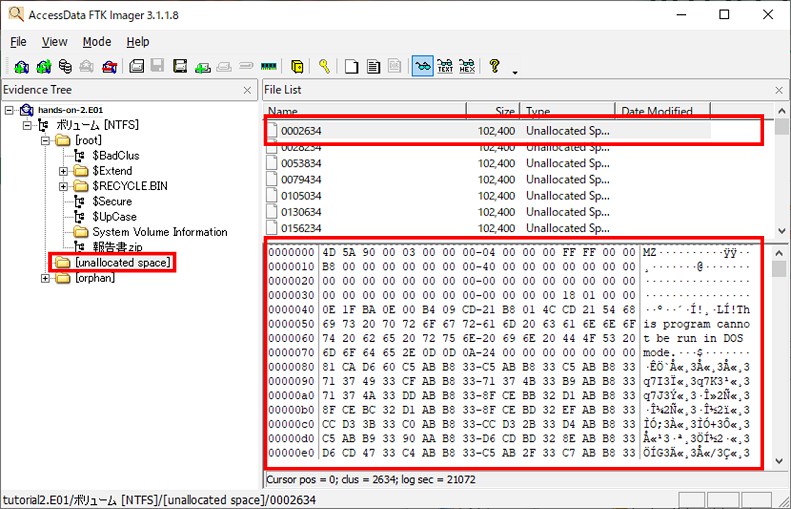This screenshot has width=791, height=509.
Task: Click the Size column header
Action: point(493,111)
